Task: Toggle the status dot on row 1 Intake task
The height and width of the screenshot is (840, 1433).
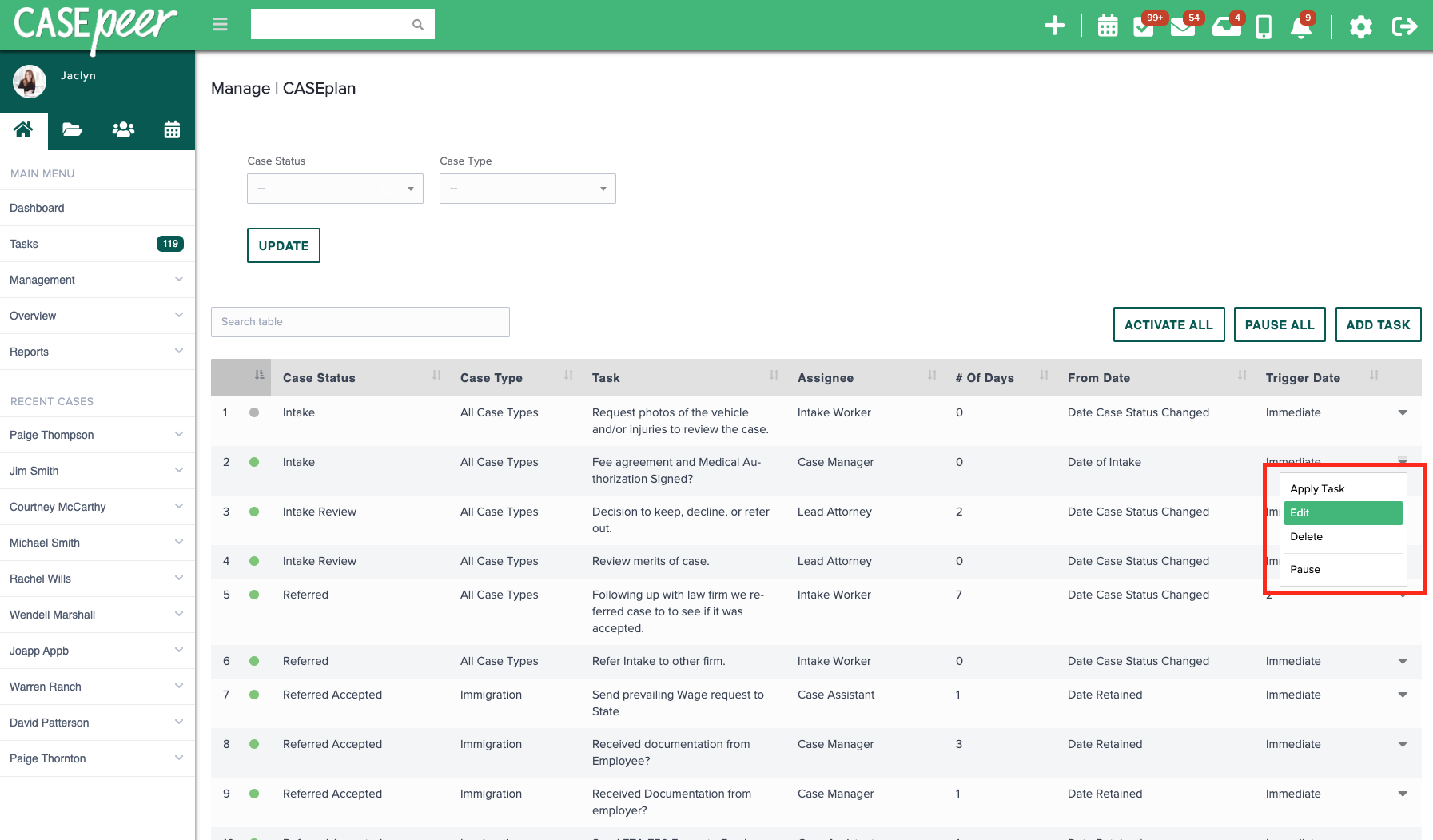Action: pos(254,412)
